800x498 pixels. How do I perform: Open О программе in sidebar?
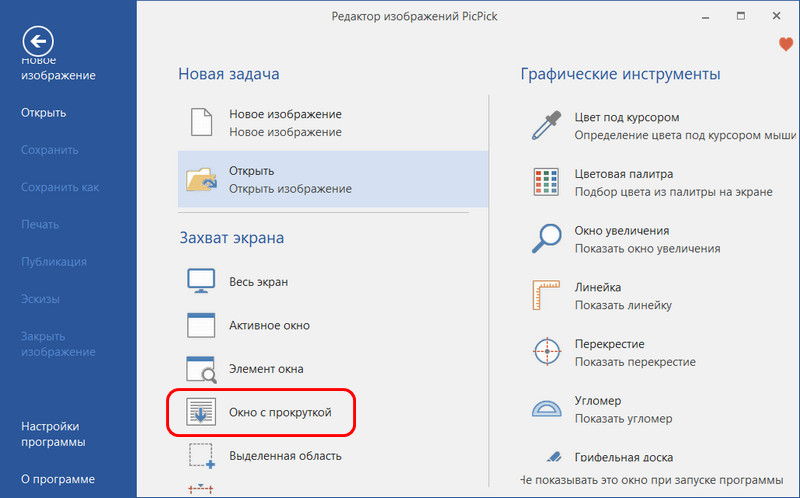pos(58,479)
